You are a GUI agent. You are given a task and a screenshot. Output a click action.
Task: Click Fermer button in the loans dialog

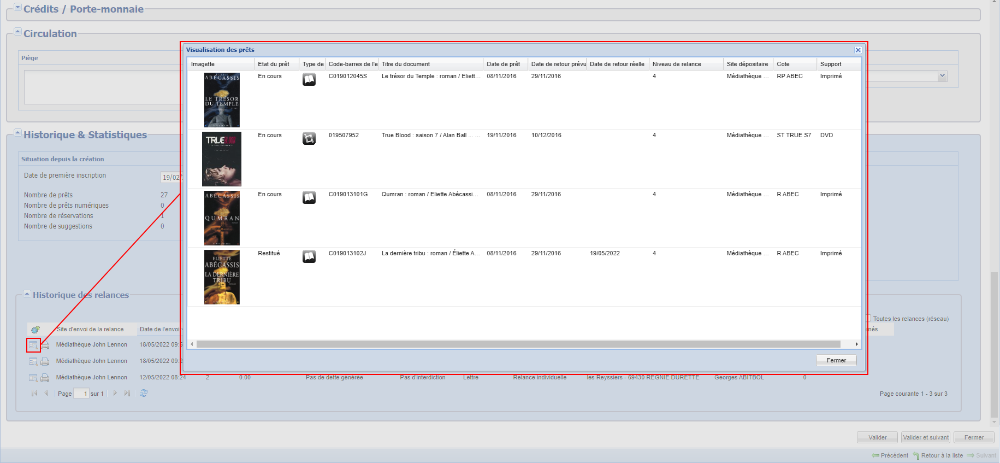(835, 360)
